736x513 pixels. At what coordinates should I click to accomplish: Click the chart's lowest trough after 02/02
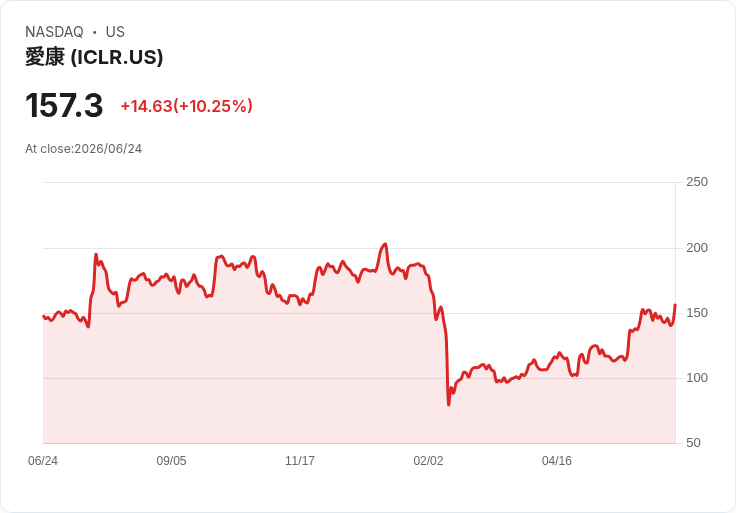[x=449, y=404]
